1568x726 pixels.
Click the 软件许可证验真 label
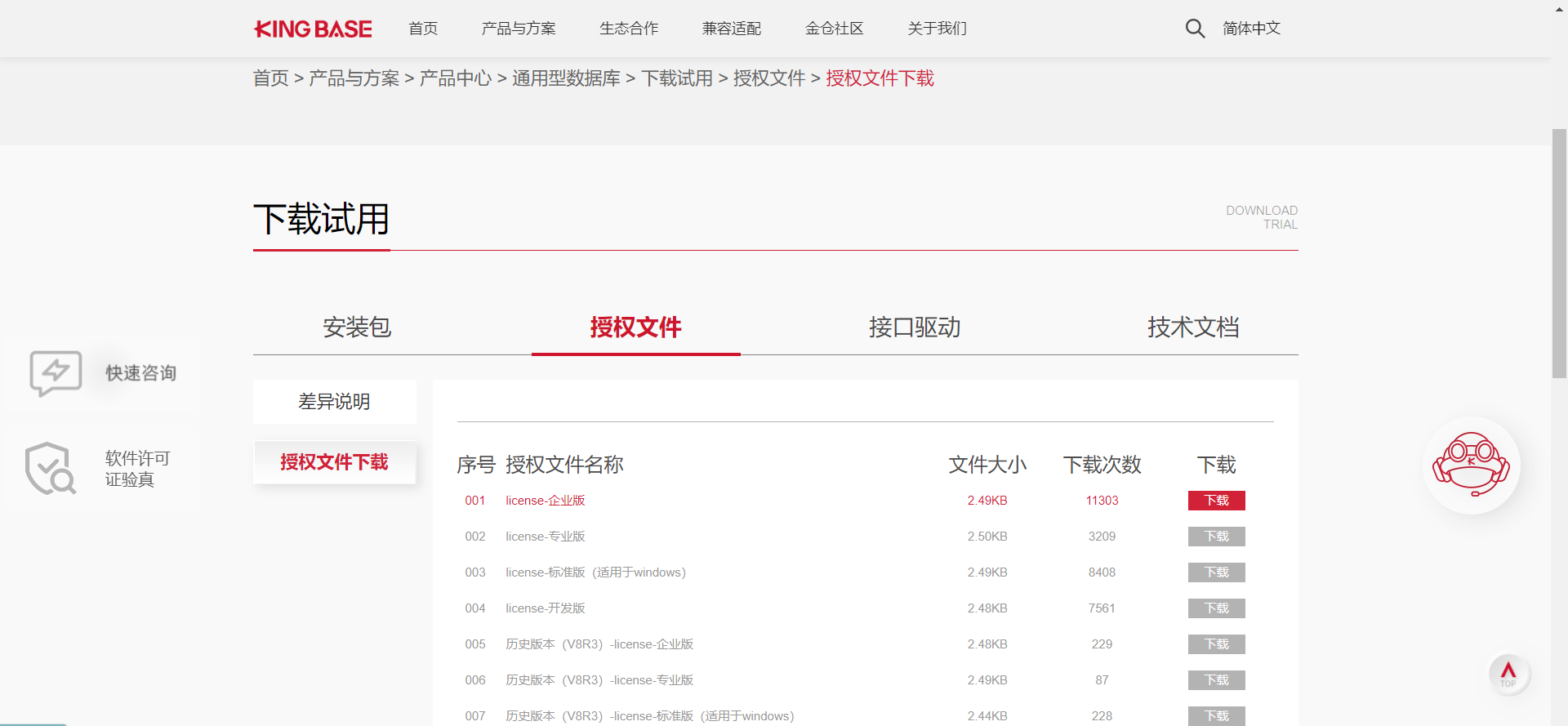tap(137, 469)
